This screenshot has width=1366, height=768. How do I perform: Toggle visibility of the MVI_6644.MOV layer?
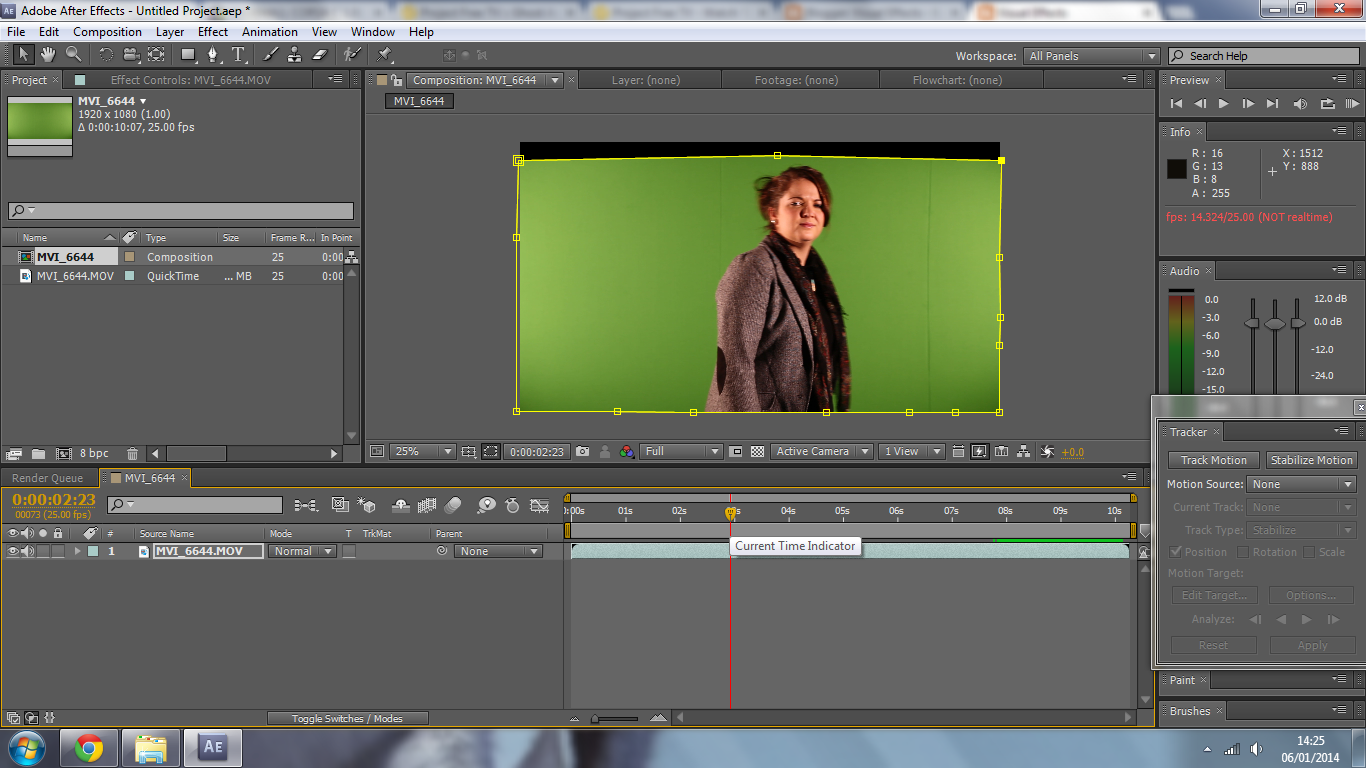pyautogui.click(x=14, y=551)
